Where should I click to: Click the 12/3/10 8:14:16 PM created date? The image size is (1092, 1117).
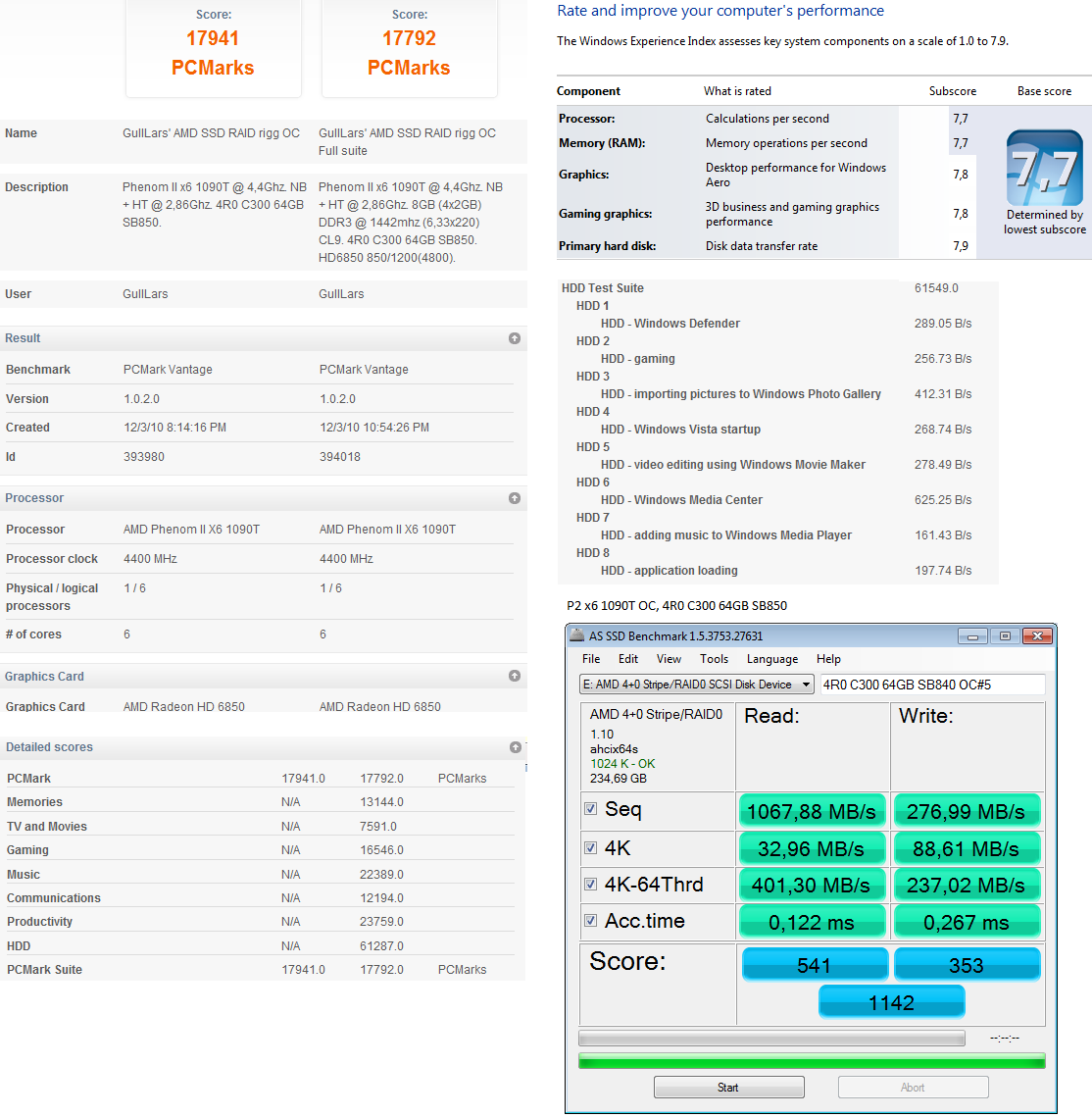[175, 428]
